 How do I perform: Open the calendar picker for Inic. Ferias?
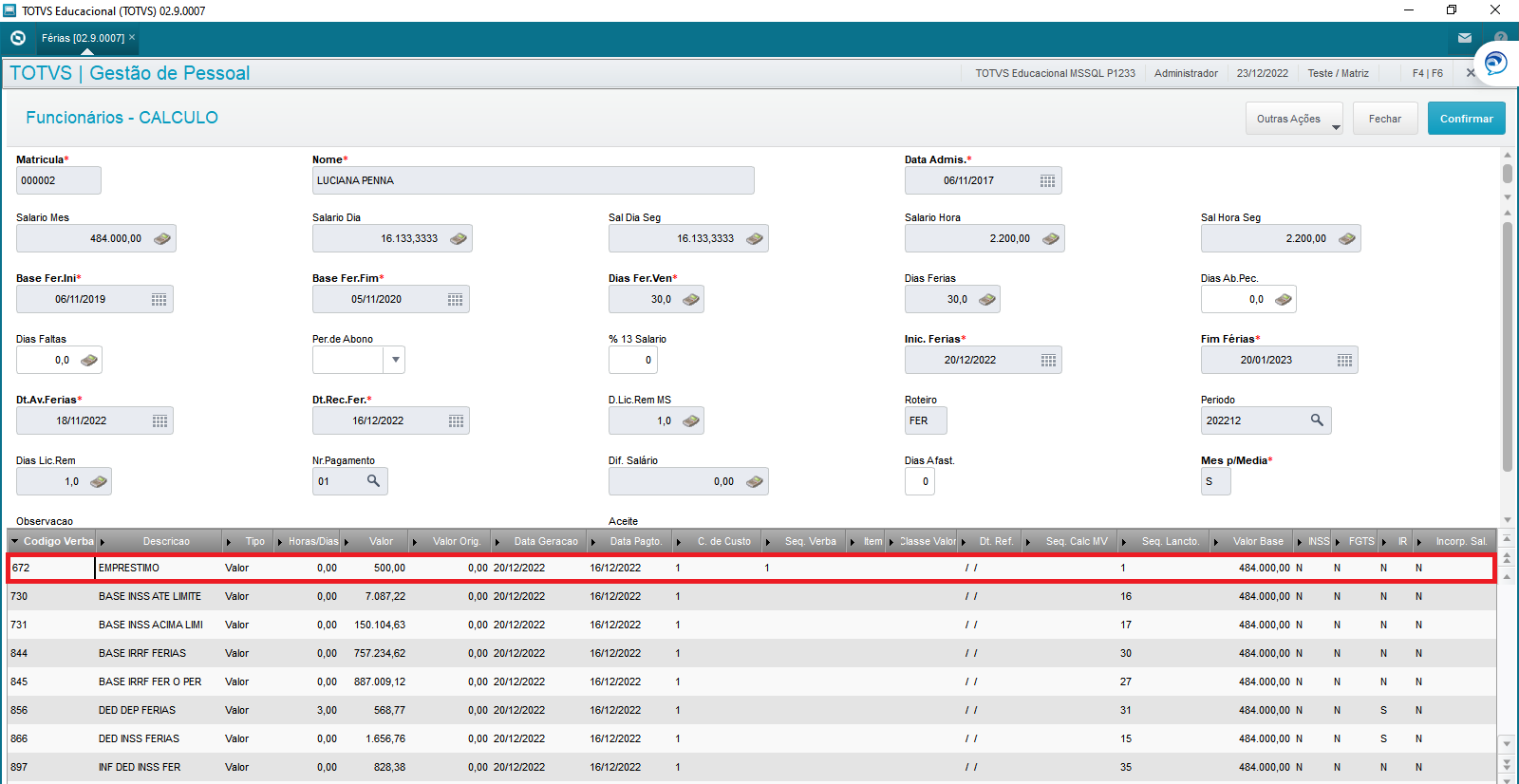pos(1049,360)
